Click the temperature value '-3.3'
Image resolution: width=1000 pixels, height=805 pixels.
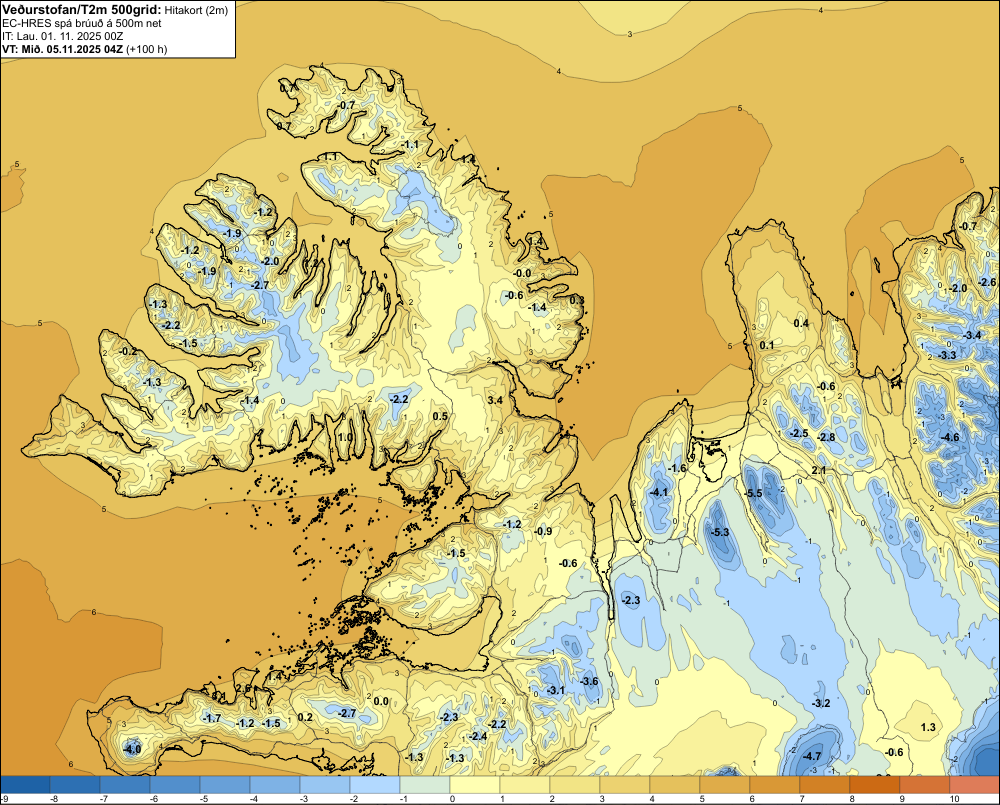tap(948, 355)
